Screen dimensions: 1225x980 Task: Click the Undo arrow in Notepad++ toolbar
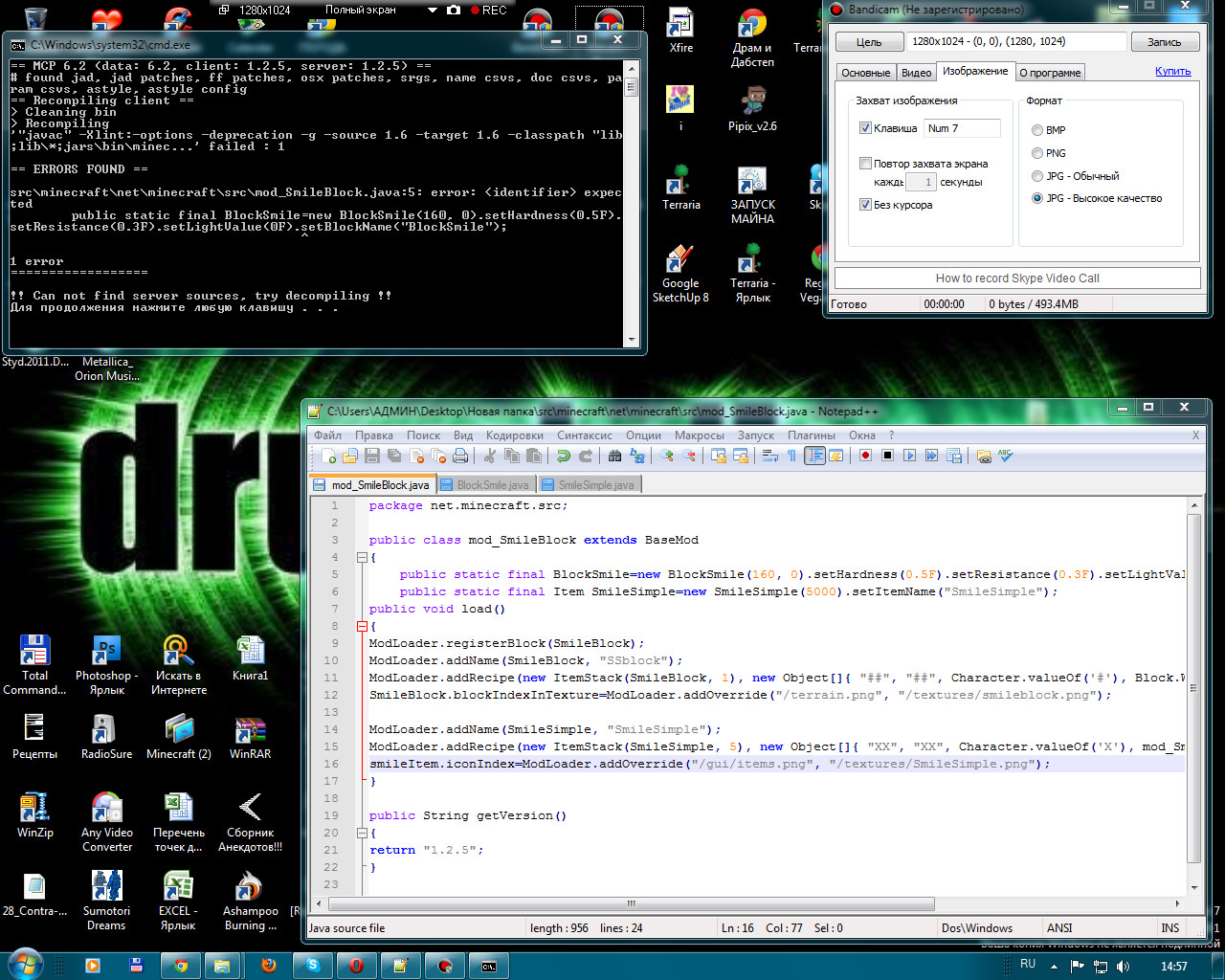click(564, 457)
